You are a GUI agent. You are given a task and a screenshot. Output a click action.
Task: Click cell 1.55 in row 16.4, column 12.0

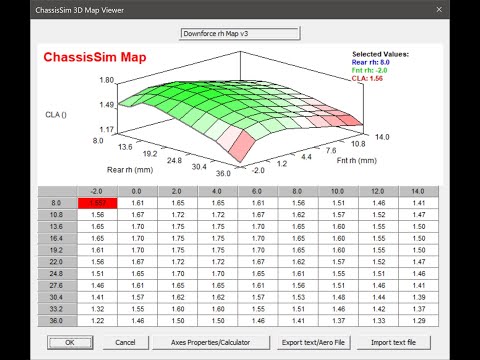pyautogui.click(x=379, y=238)
